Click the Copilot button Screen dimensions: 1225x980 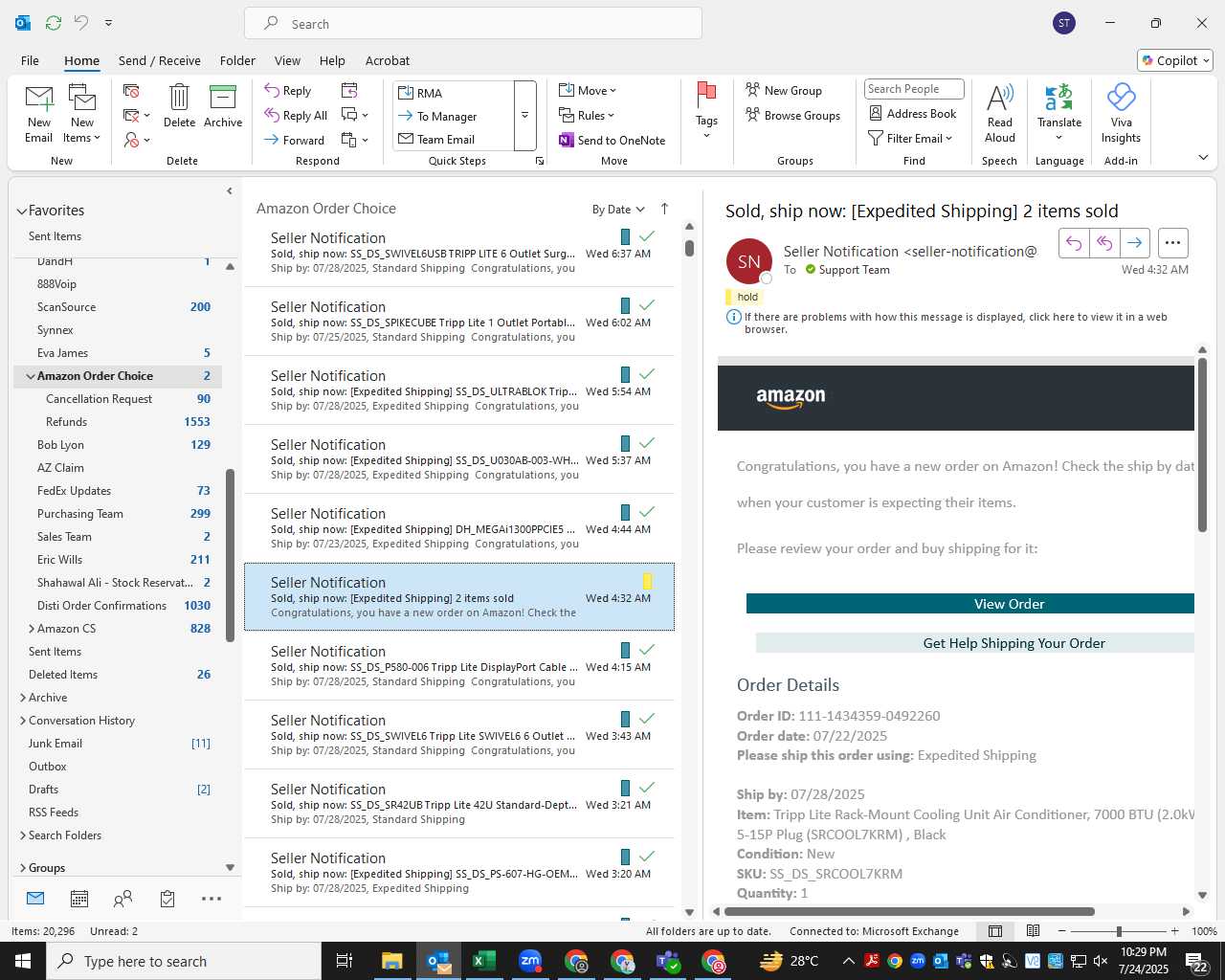1175,60
